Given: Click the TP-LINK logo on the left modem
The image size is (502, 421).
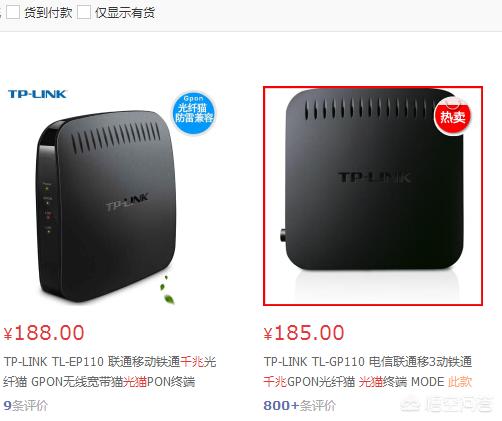Looking at the screenshot, I should [127, 202].
